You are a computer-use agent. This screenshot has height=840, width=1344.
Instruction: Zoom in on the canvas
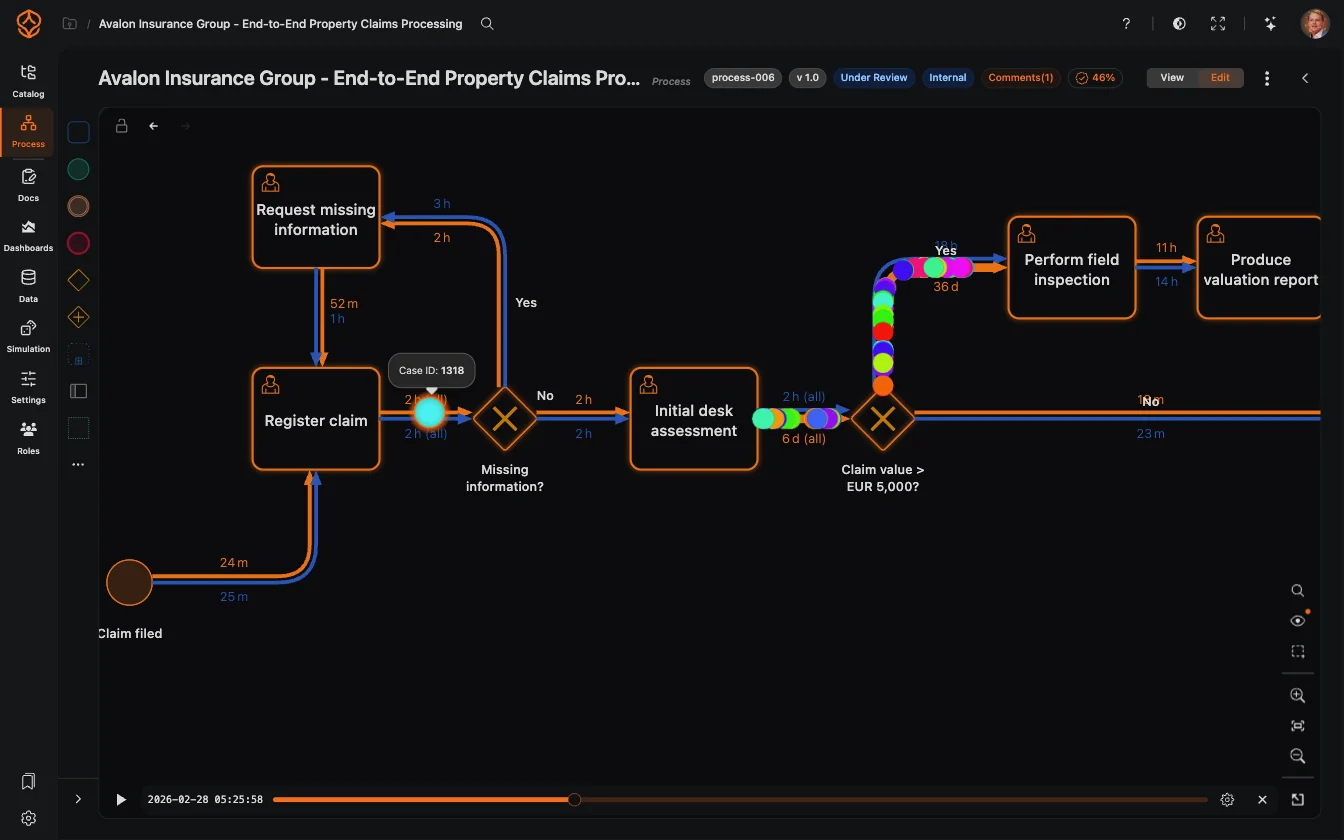pos(1297,695)
